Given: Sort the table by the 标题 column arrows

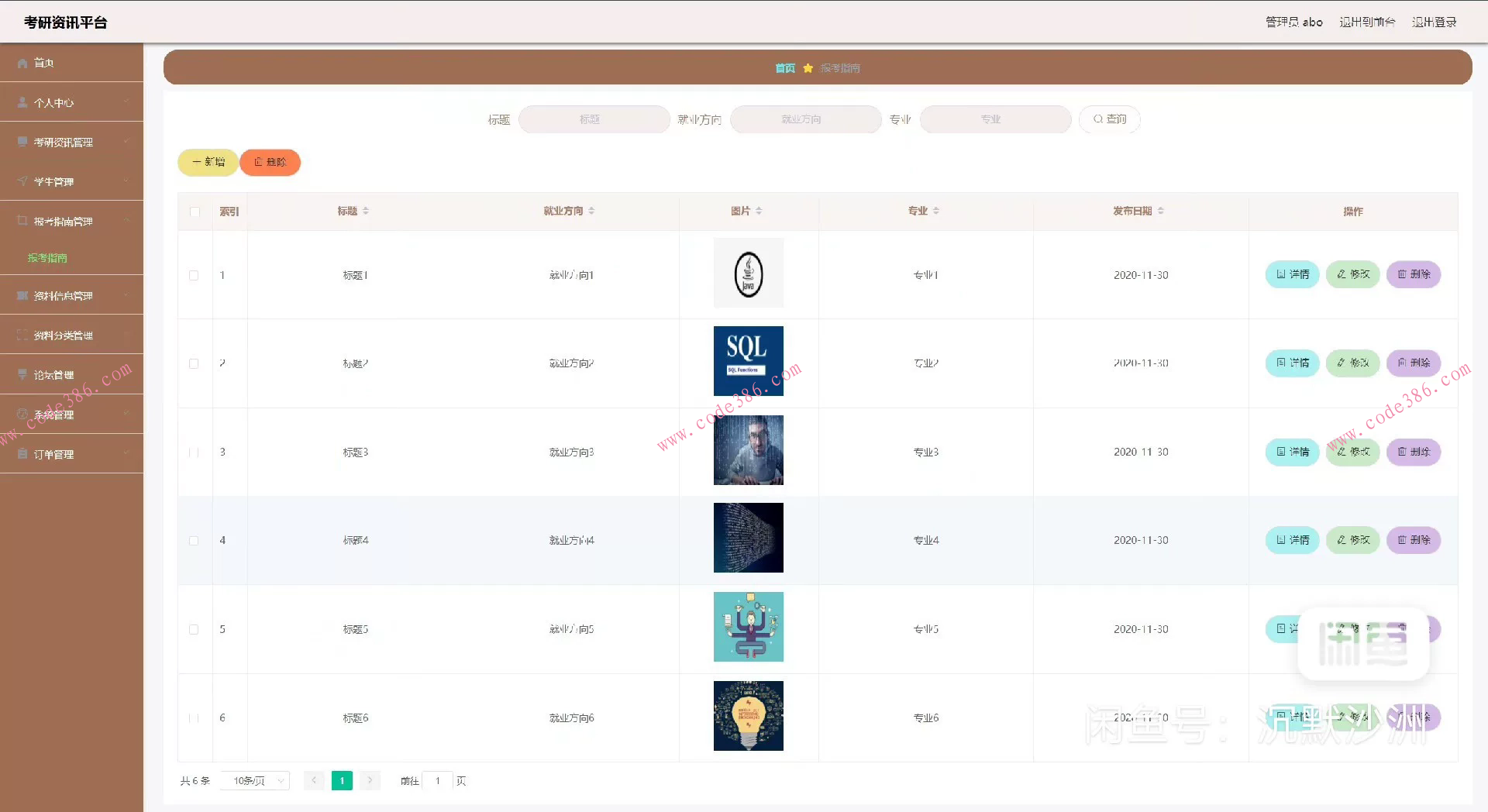Looking at the screenshot, I should (366, 211).
